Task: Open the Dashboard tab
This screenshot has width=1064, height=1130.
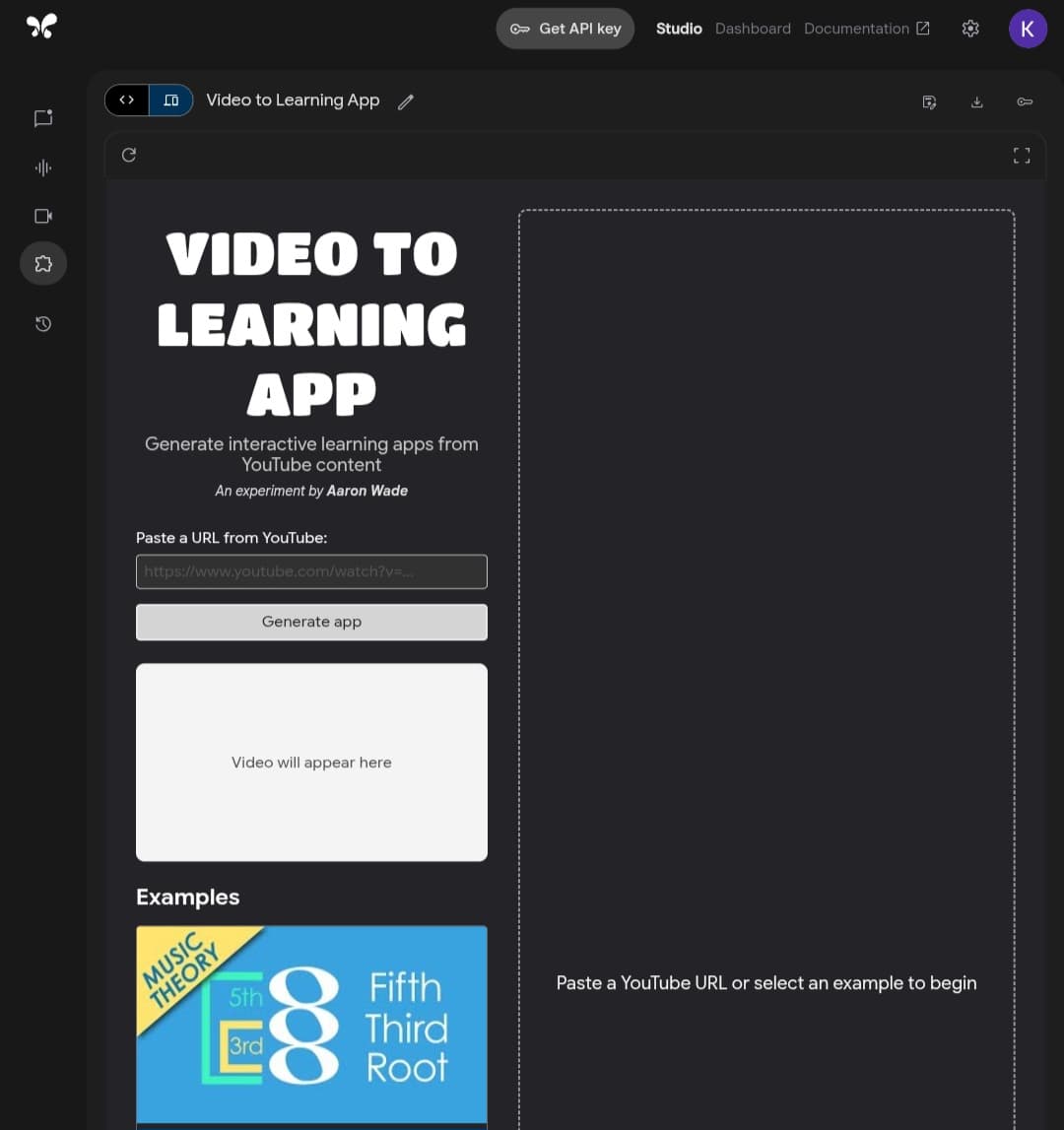Action: tap(753, 29)
